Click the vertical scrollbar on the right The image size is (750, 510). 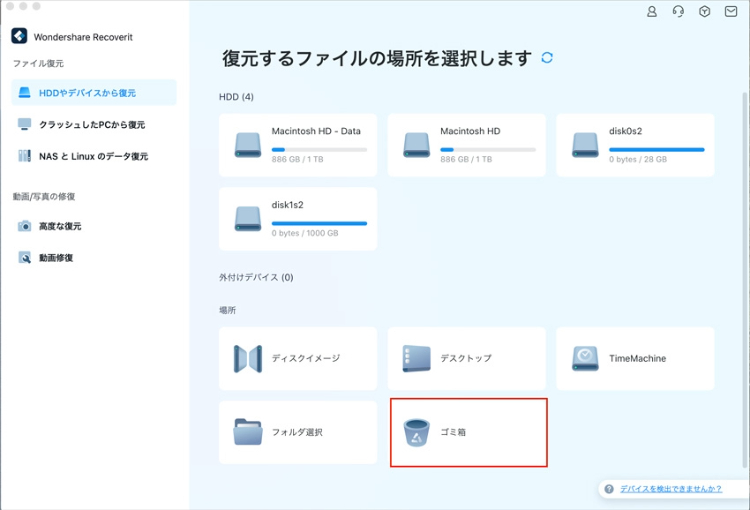744,280
